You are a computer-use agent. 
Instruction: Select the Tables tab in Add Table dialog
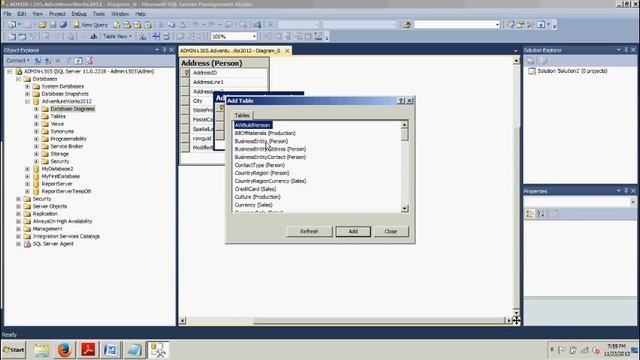242,116
